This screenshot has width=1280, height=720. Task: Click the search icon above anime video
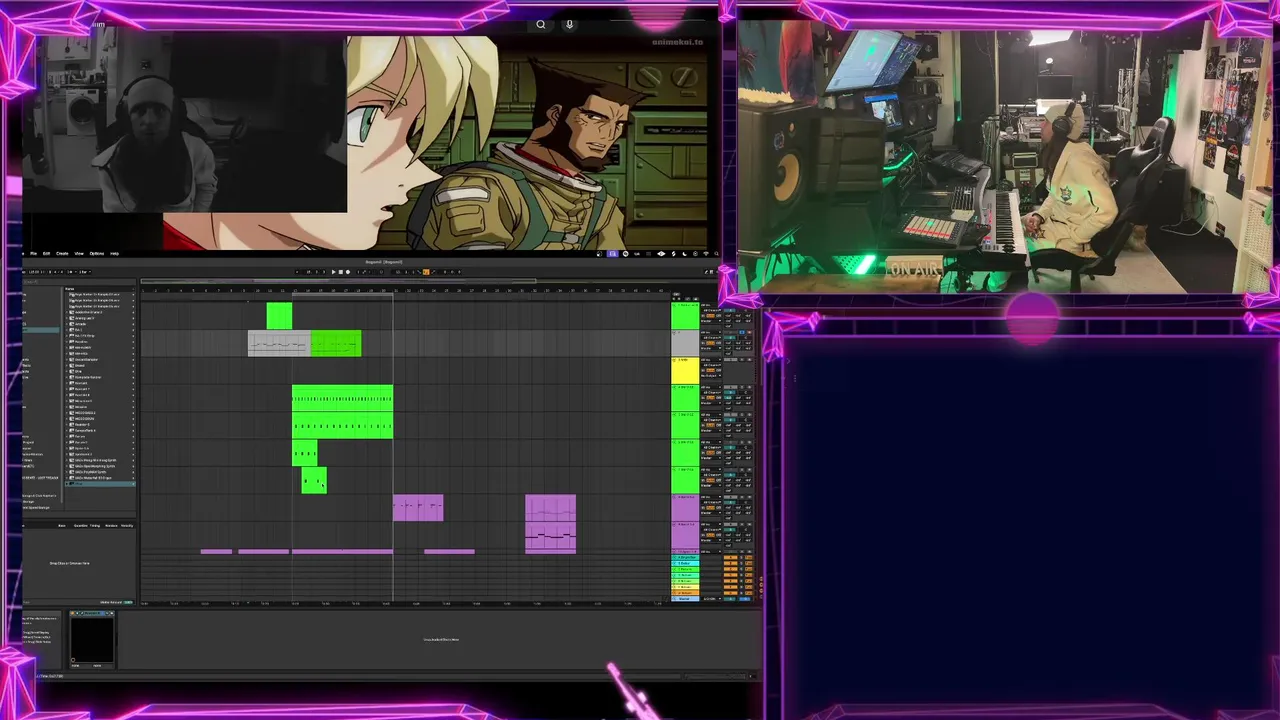[x=541, y=25]
